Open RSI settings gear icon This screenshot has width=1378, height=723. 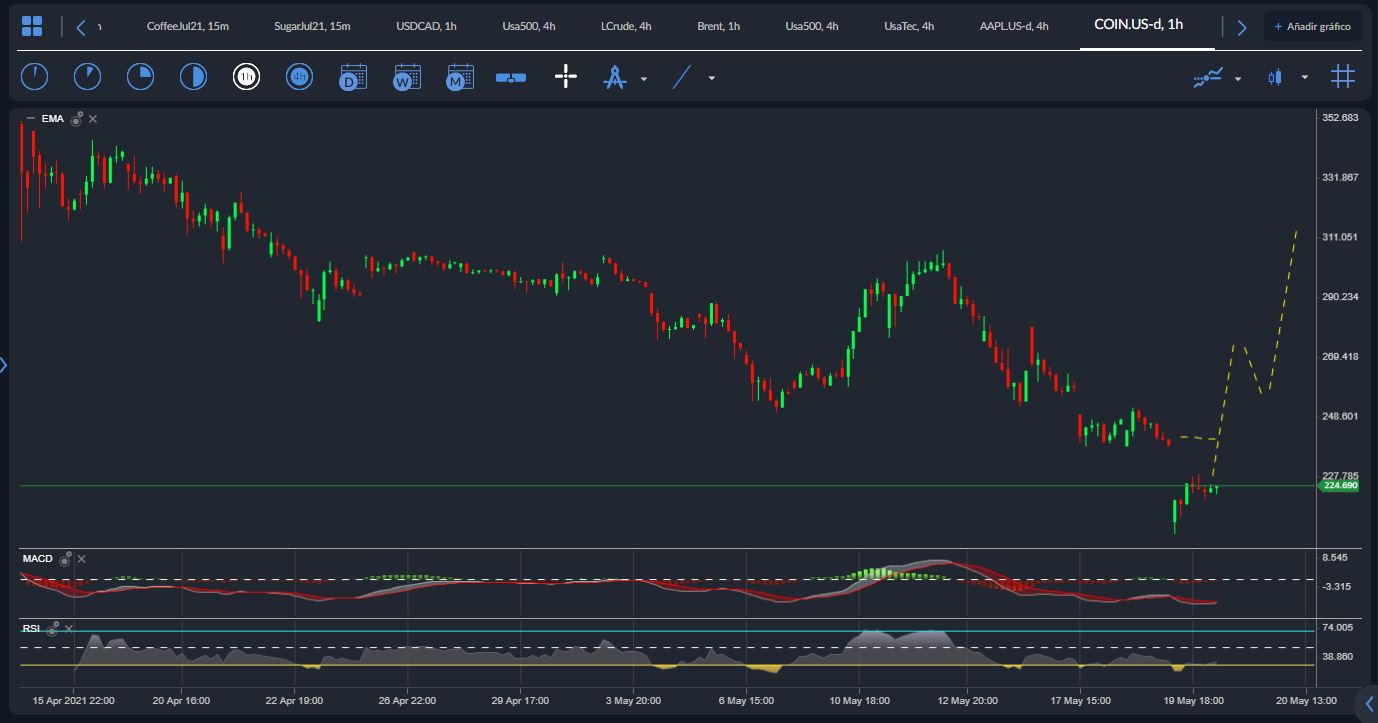point(52,628)
